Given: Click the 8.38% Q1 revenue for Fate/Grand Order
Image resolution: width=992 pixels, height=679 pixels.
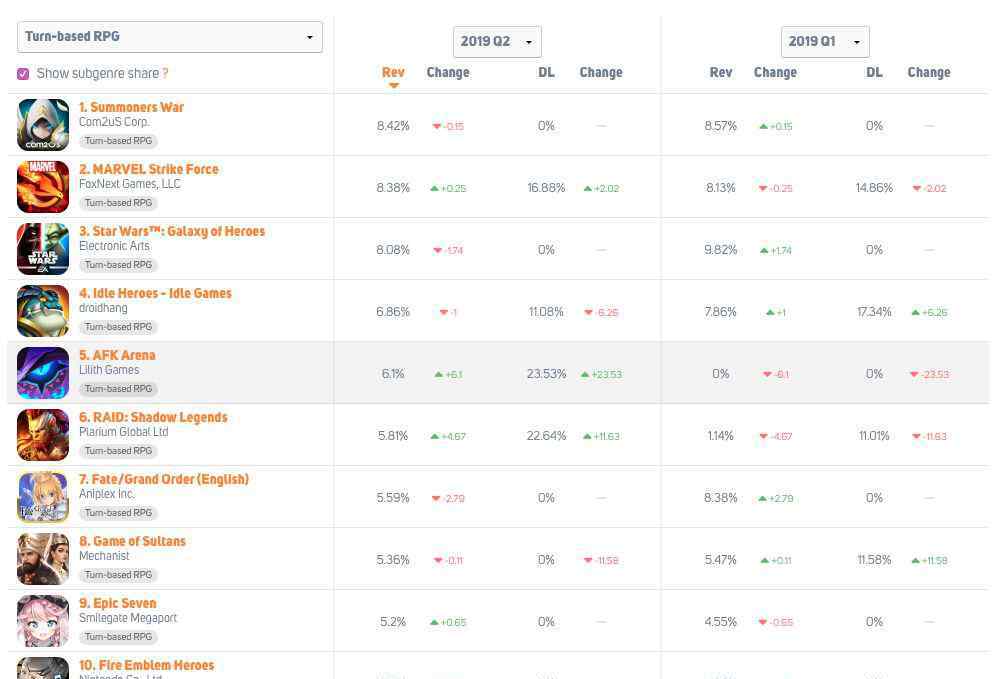Looking at the screenshot, I should coord(721,498).
